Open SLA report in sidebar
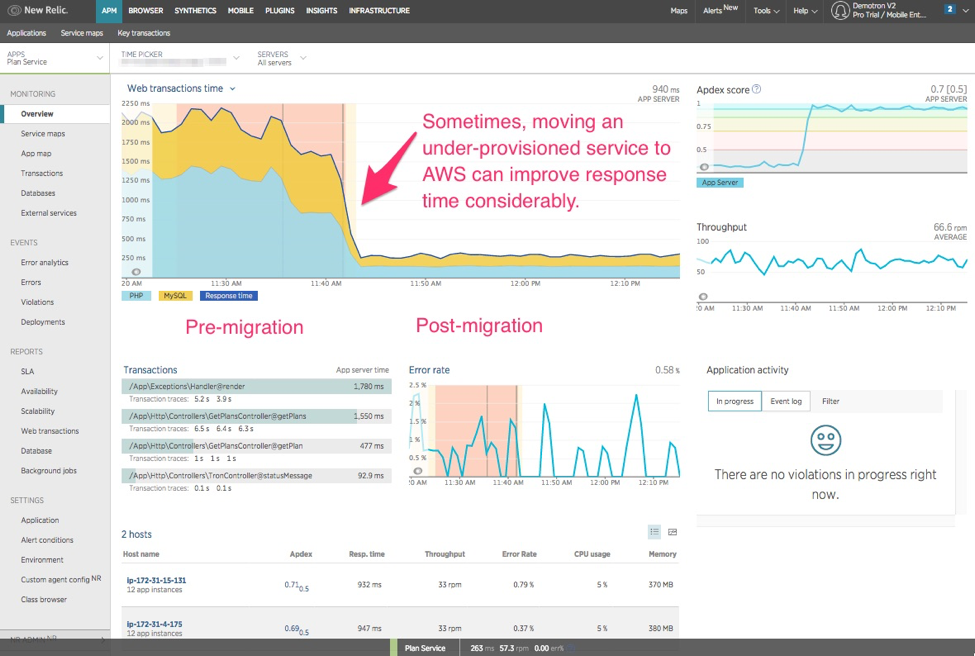This screenshot has width=975, height=656. coord(27,371)
